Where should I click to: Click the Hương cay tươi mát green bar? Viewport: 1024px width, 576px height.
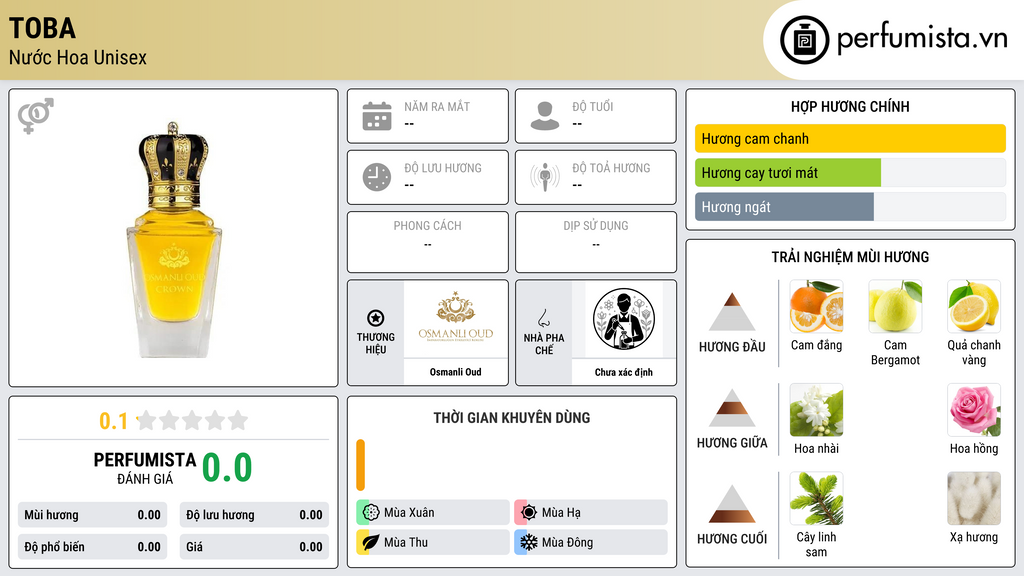pyautogui.click(x=788, y=173)
